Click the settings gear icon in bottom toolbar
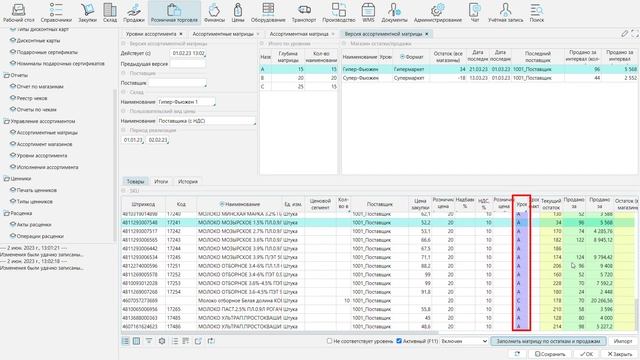Viewport: 640px width, 360px height. point(162,341)
